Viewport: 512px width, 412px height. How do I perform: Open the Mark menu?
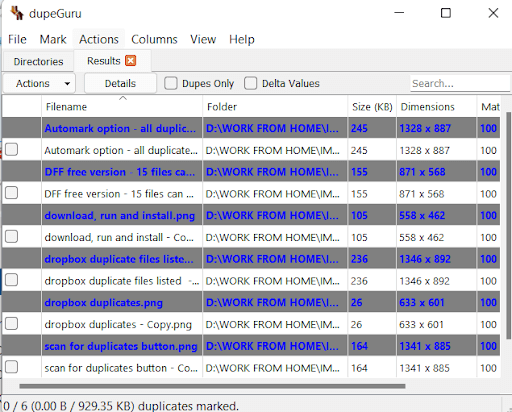pyautogui.click(x=53, y=39)
